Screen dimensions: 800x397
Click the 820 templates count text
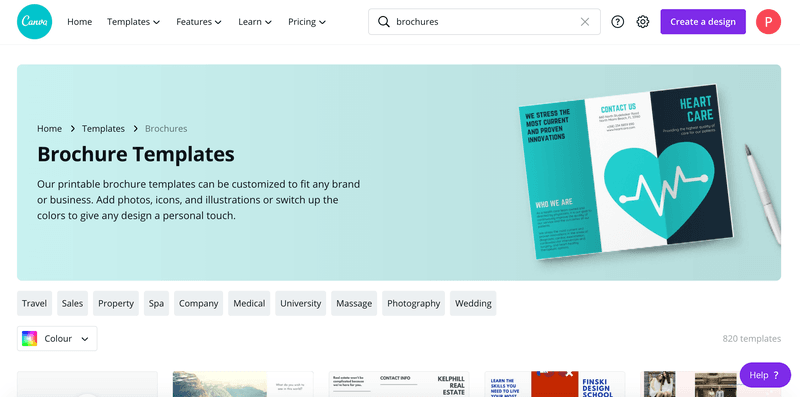pos(752,338)
